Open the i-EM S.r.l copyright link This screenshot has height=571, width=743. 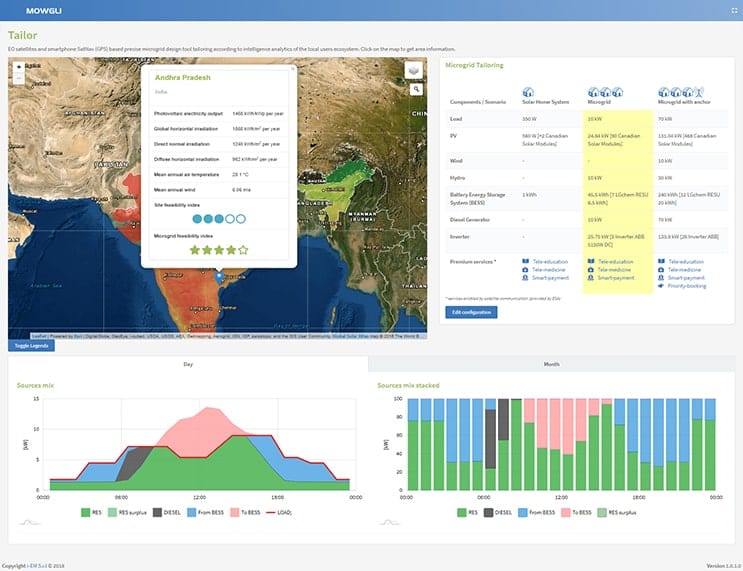tap(36, 566)
